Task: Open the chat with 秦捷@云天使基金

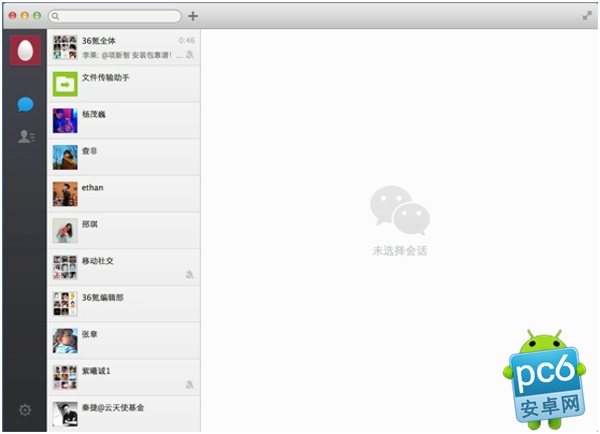Action: coord(124,413)
